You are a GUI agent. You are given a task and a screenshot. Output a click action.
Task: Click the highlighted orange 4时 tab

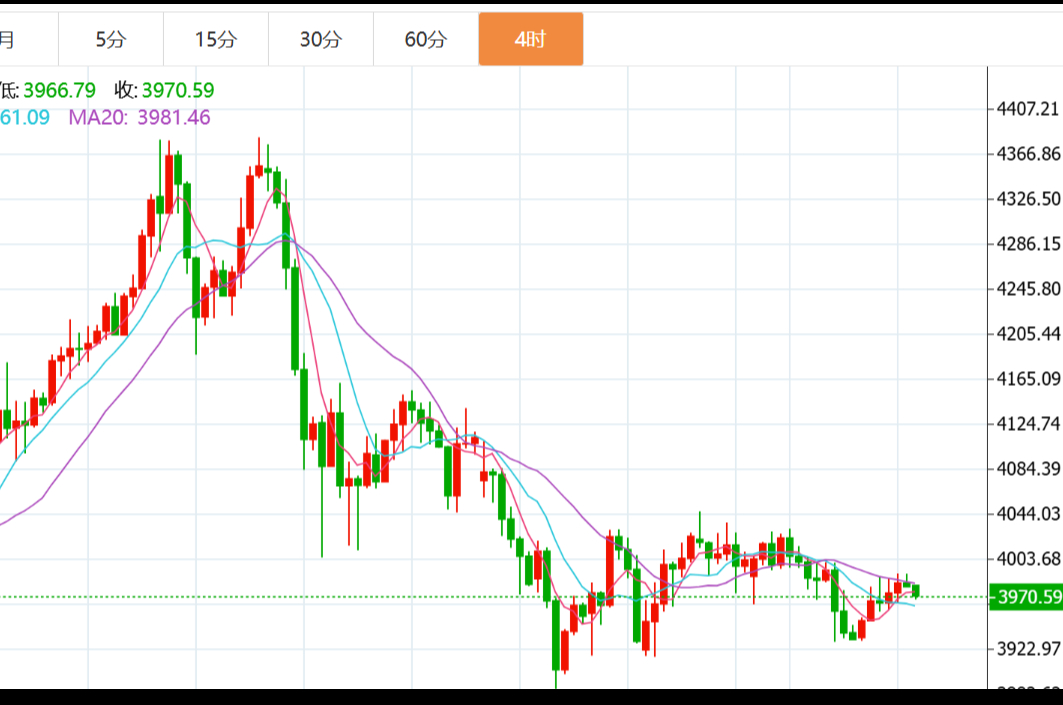(x=530, y=40)
